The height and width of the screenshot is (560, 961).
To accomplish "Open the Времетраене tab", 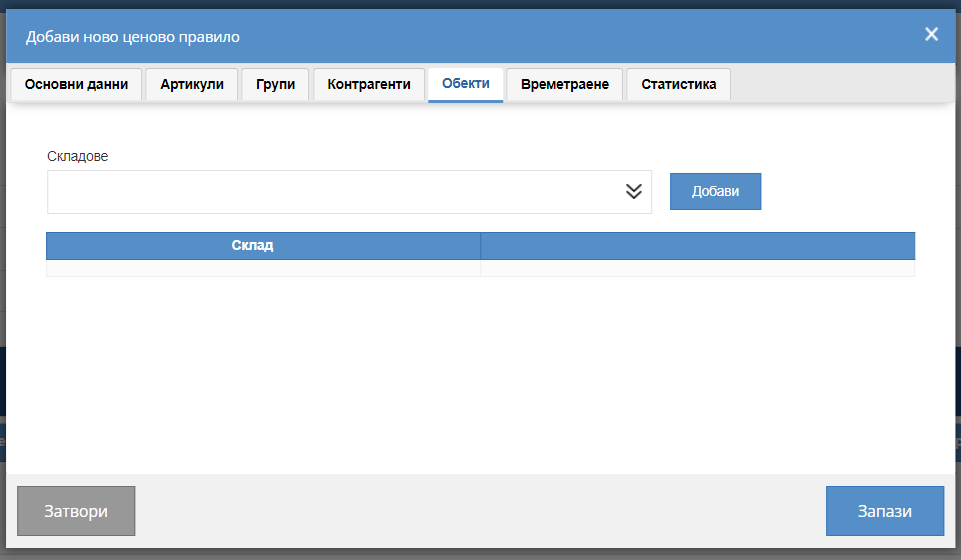I will [564, 85].
